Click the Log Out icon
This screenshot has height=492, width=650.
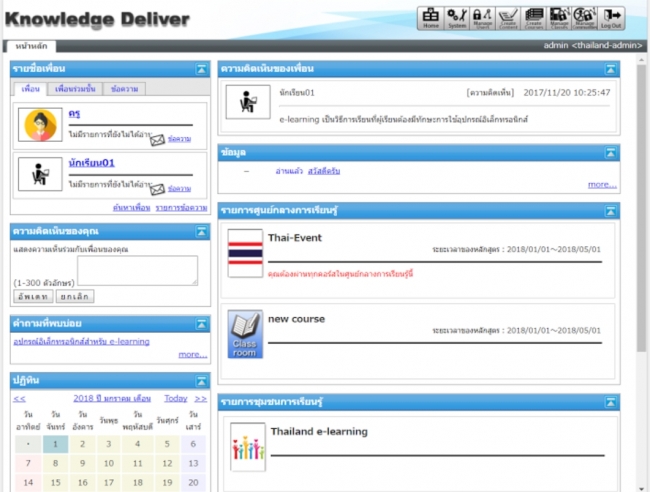coord(611,18)
